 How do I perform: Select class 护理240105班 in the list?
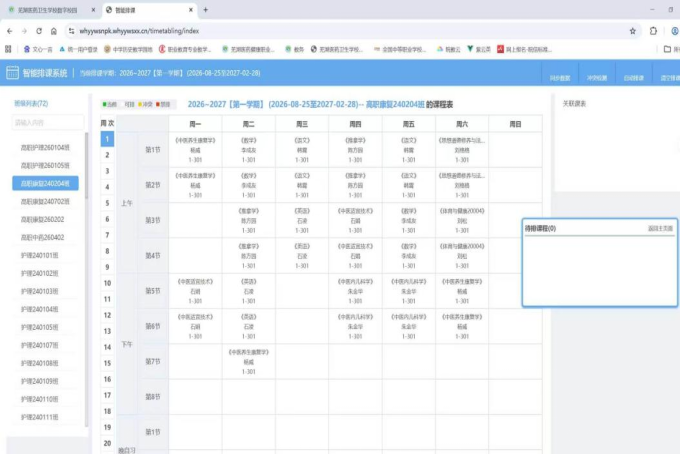[x=45, y=327]
